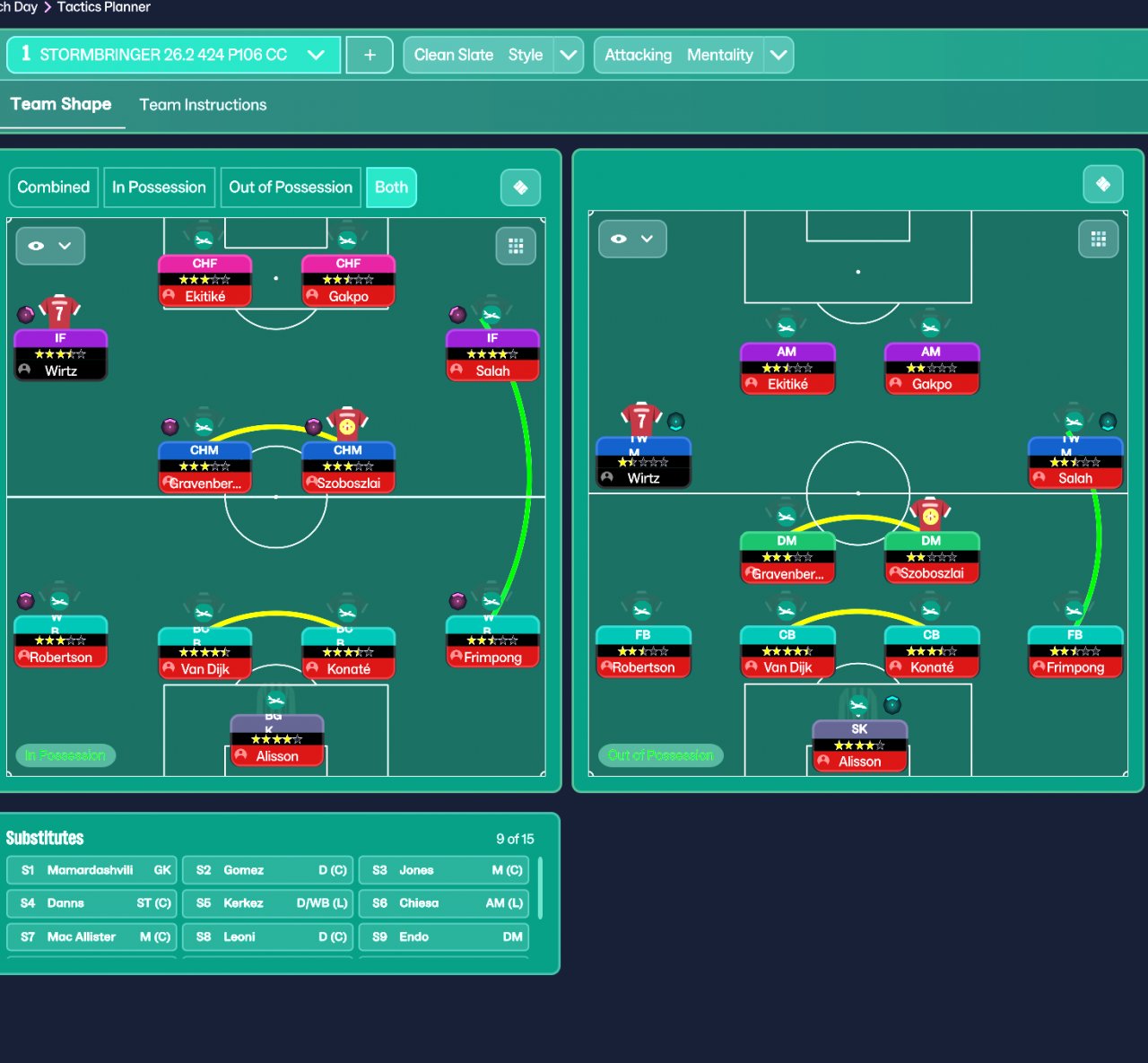This screenshot has height=1063, width=1148.
Task: Click the shirt icon above Robertson's FB role
Action: tap(642, 610)
